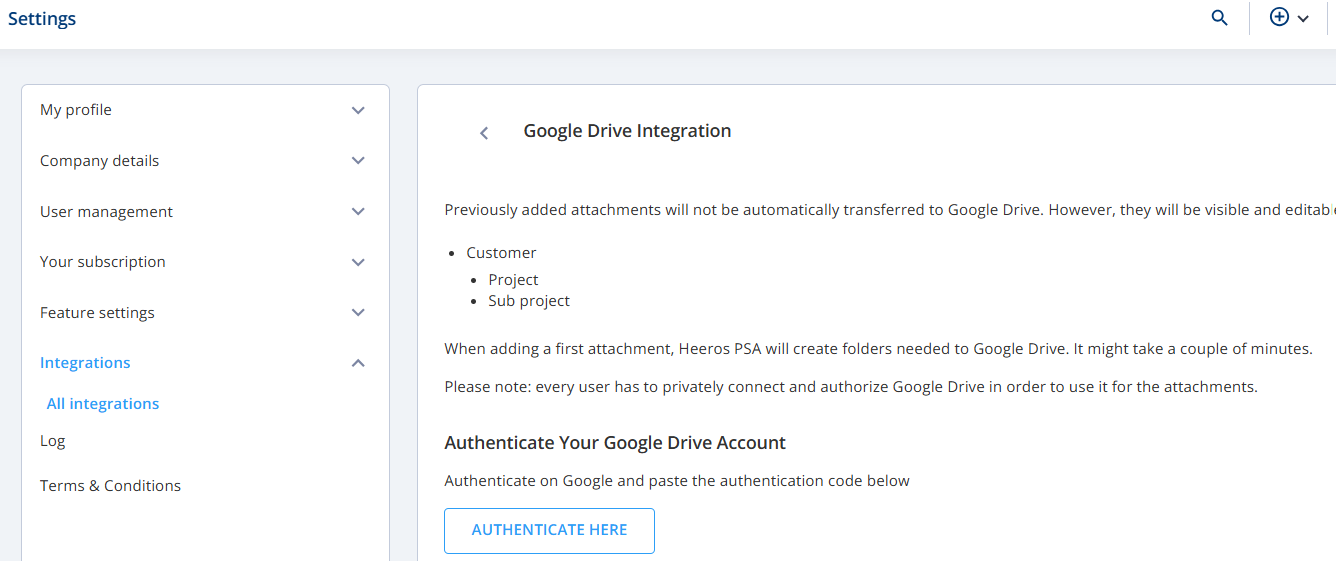Click the Project bullet item
The image size is (1336, 561).
(x=513, y=280)
